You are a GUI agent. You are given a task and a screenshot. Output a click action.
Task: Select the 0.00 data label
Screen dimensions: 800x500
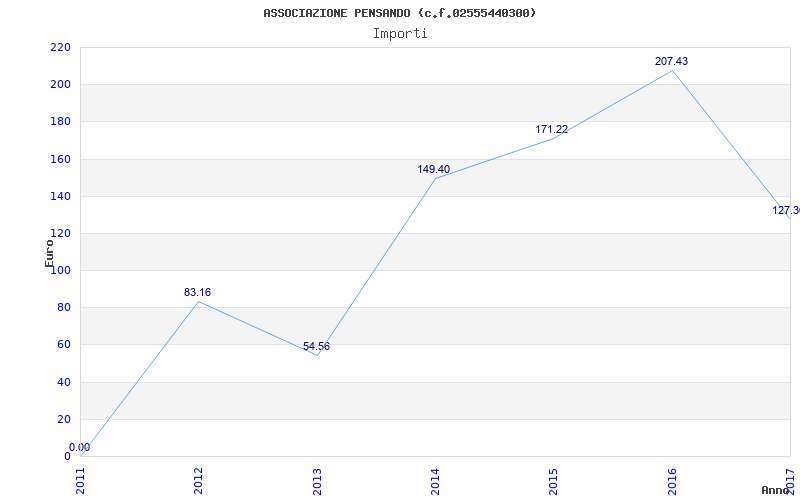point(80,447)
